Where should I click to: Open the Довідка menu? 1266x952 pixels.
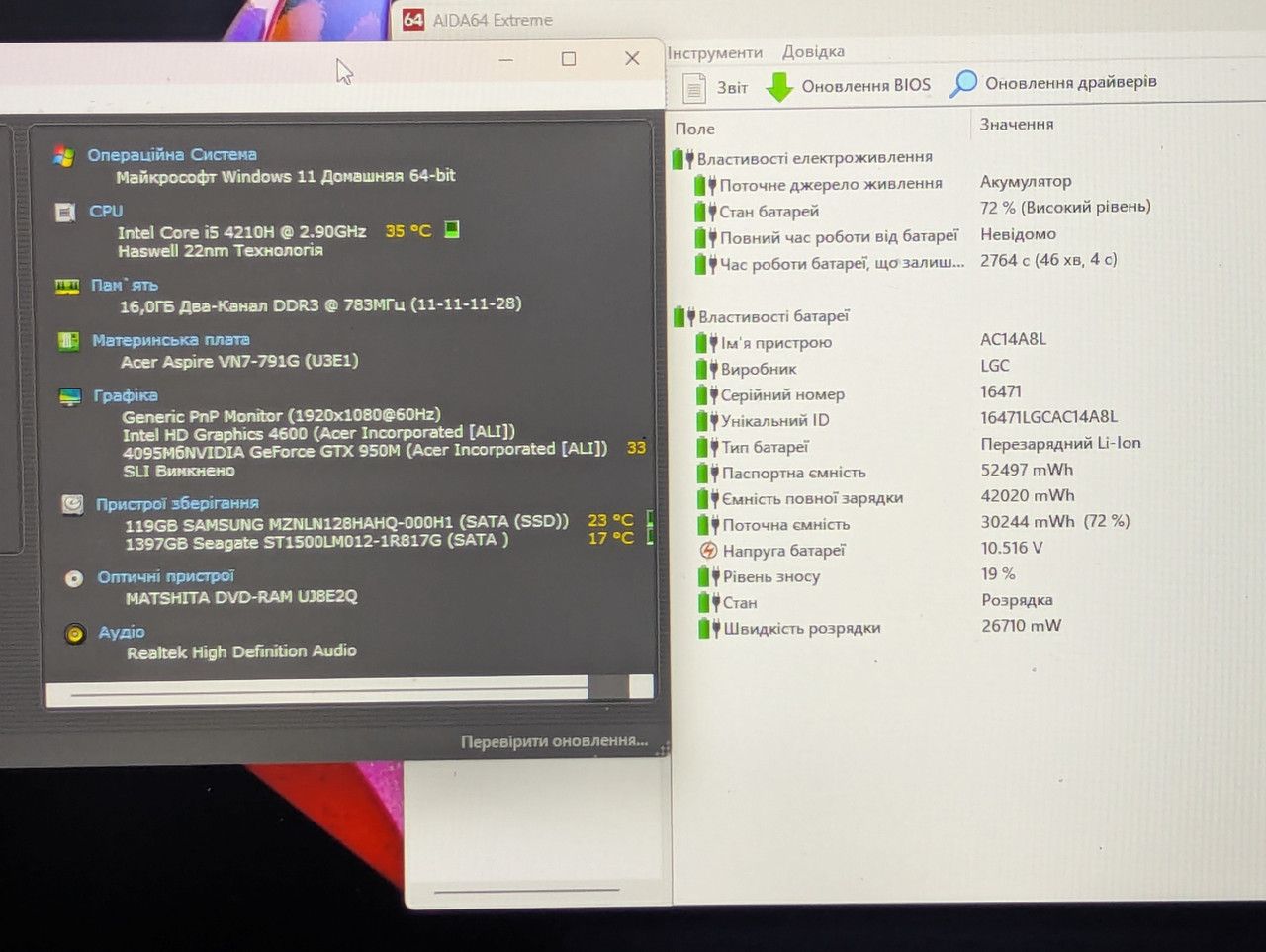(813, 51)
